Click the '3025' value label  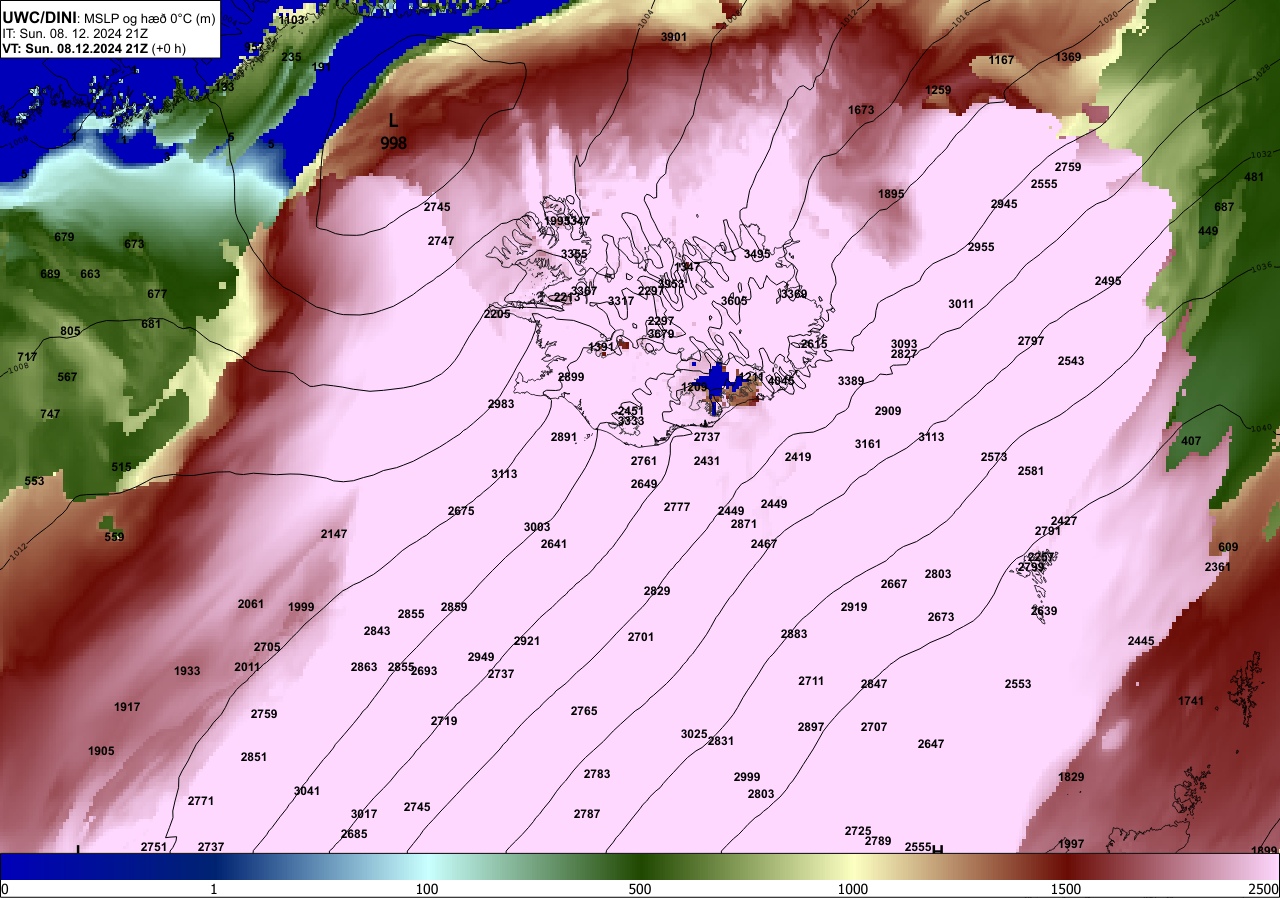694,734
